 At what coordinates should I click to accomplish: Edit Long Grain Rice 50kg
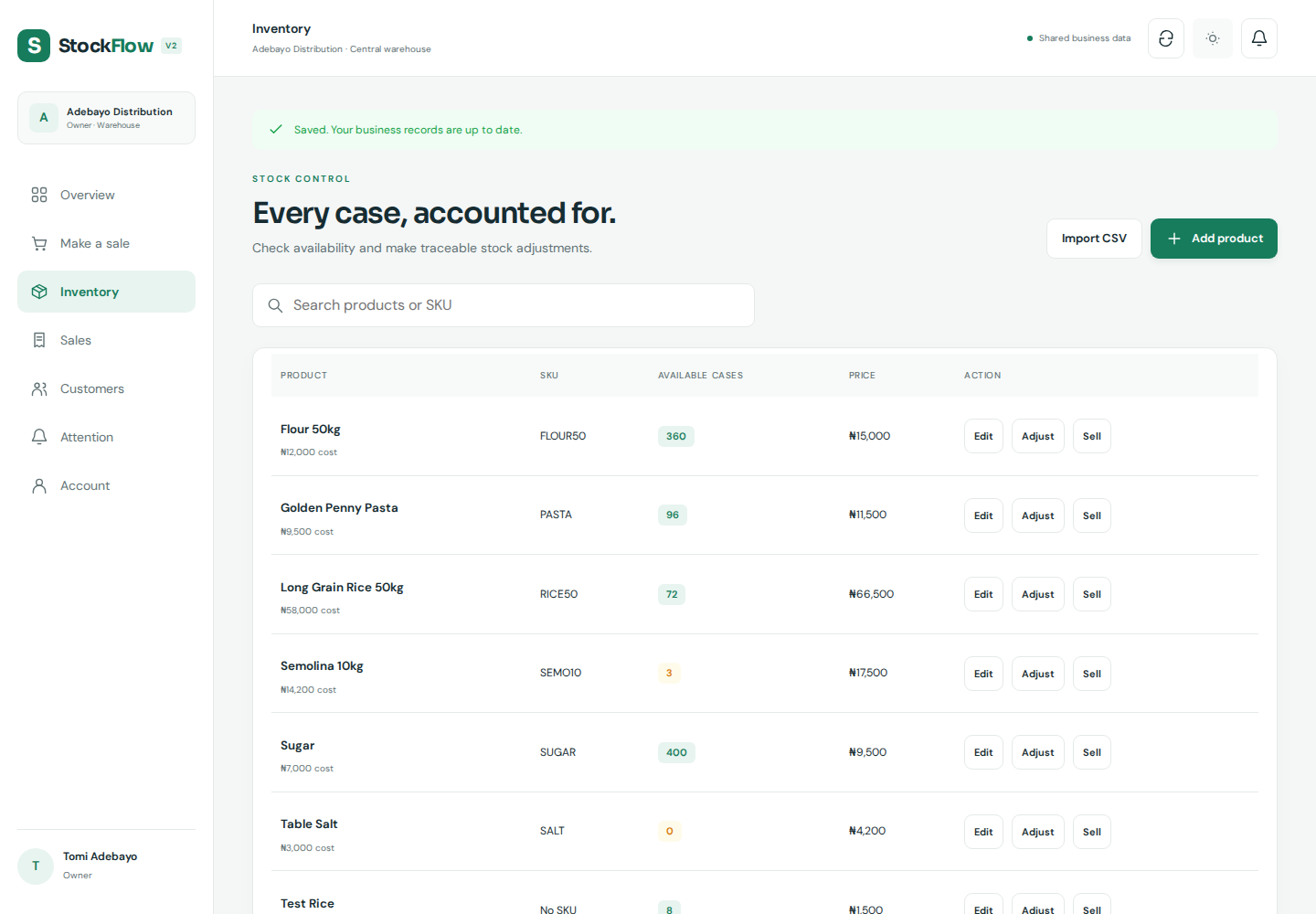[983, 594]
